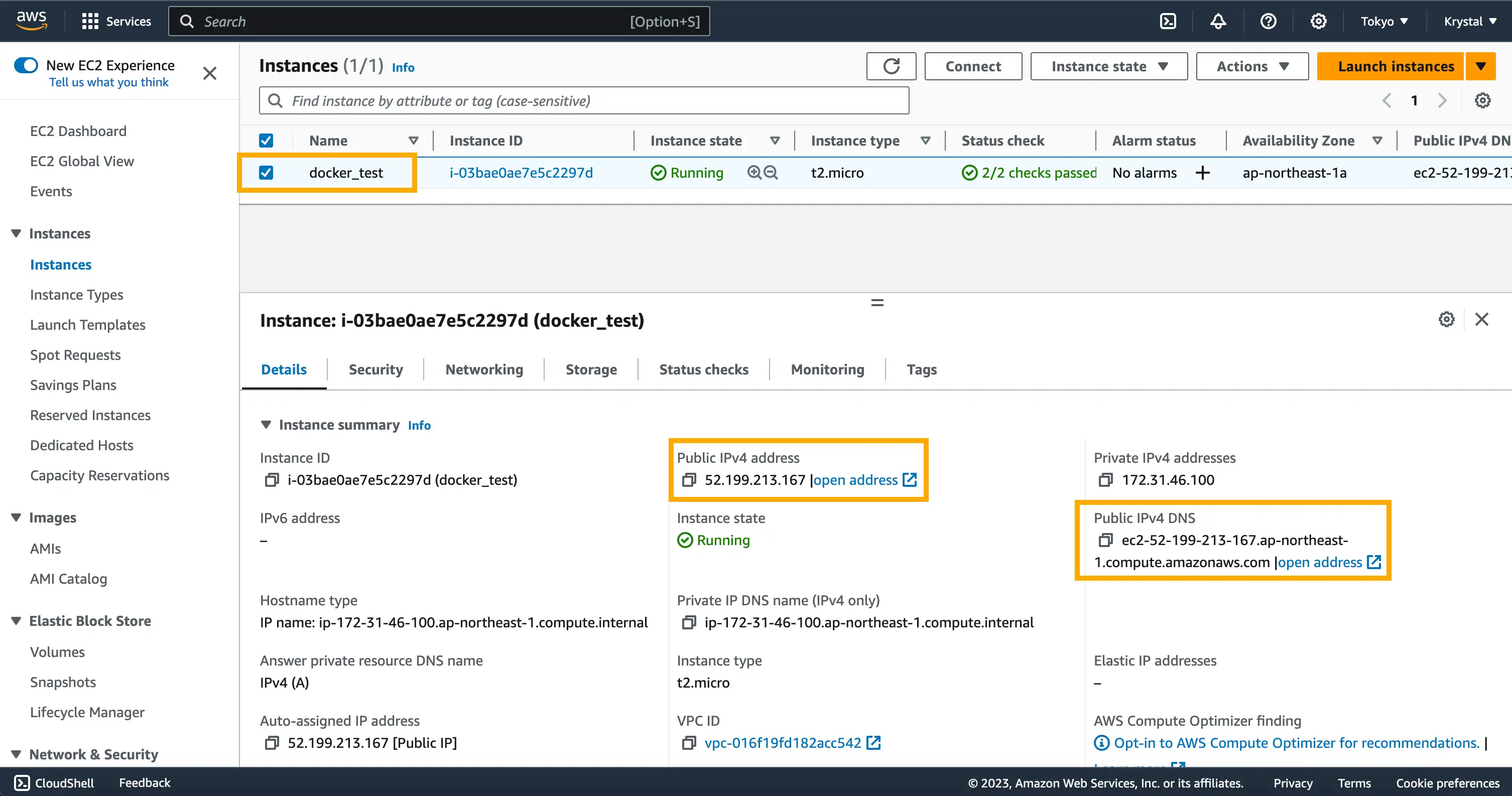Open CloudShell from the top bar icon
The width and height of the screenshot is (1512, 796).
(x=1168, y=21)
